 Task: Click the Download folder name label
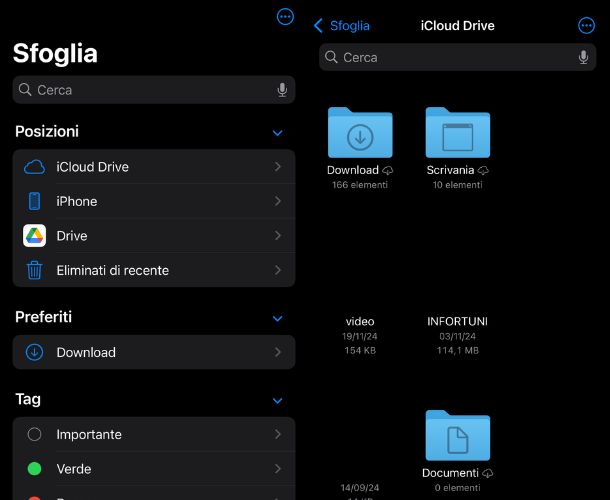pyautogui.click(x=353, y=170)
